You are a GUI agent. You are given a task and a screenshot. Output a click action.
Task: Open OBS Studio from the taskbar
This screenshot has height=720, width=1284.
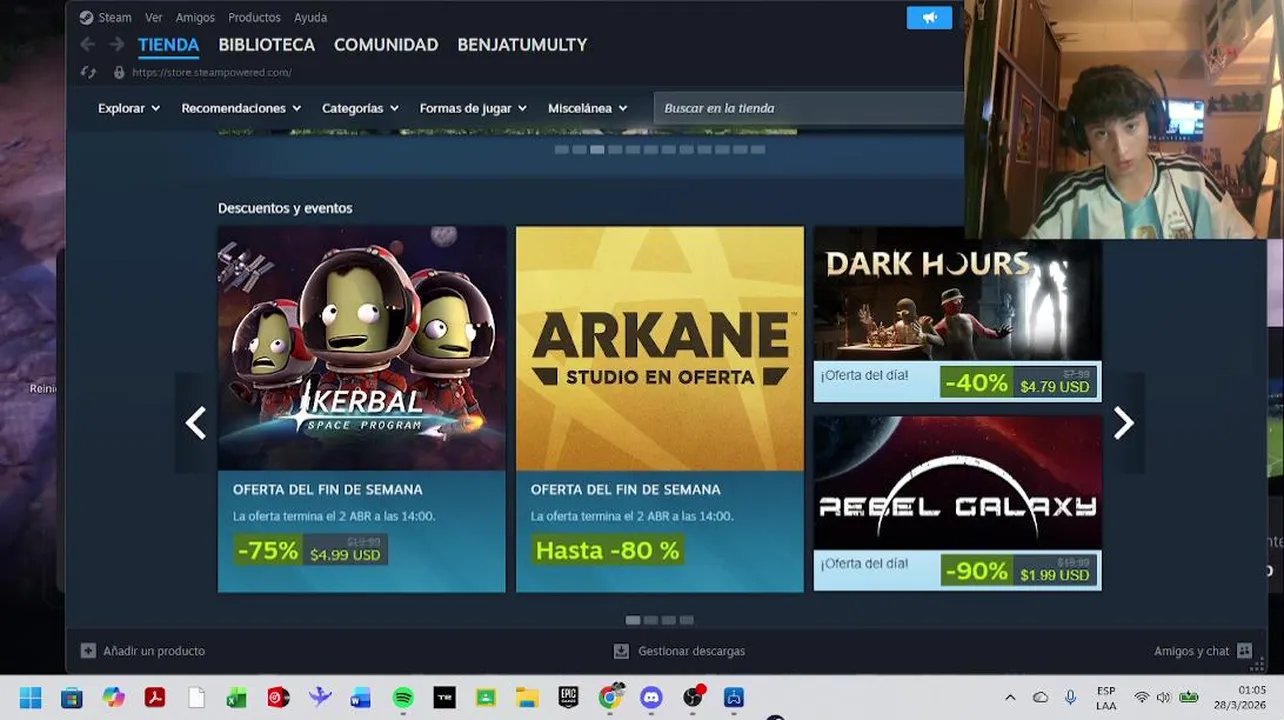point(693,698)
